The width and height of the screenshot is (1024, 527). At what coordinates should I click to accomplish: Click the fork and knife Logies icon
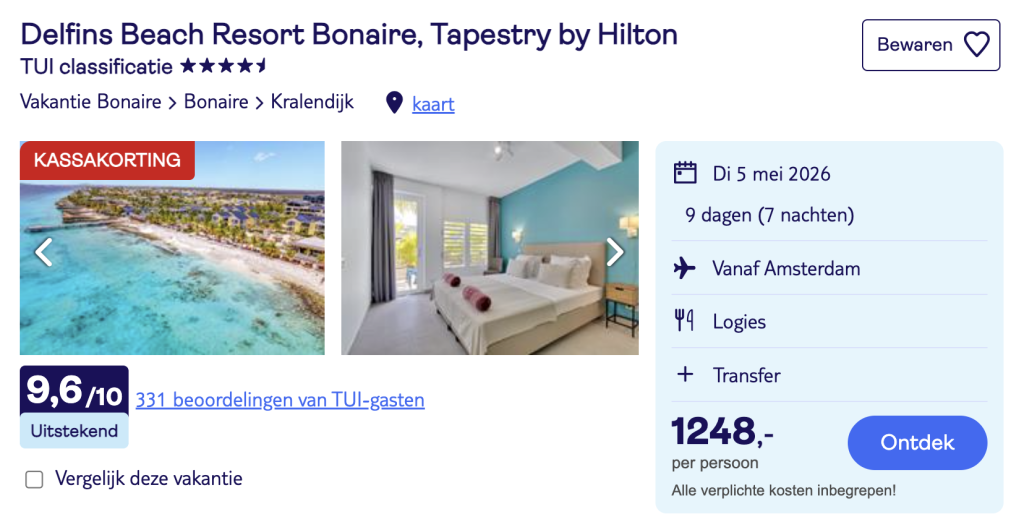coord(685,321)
